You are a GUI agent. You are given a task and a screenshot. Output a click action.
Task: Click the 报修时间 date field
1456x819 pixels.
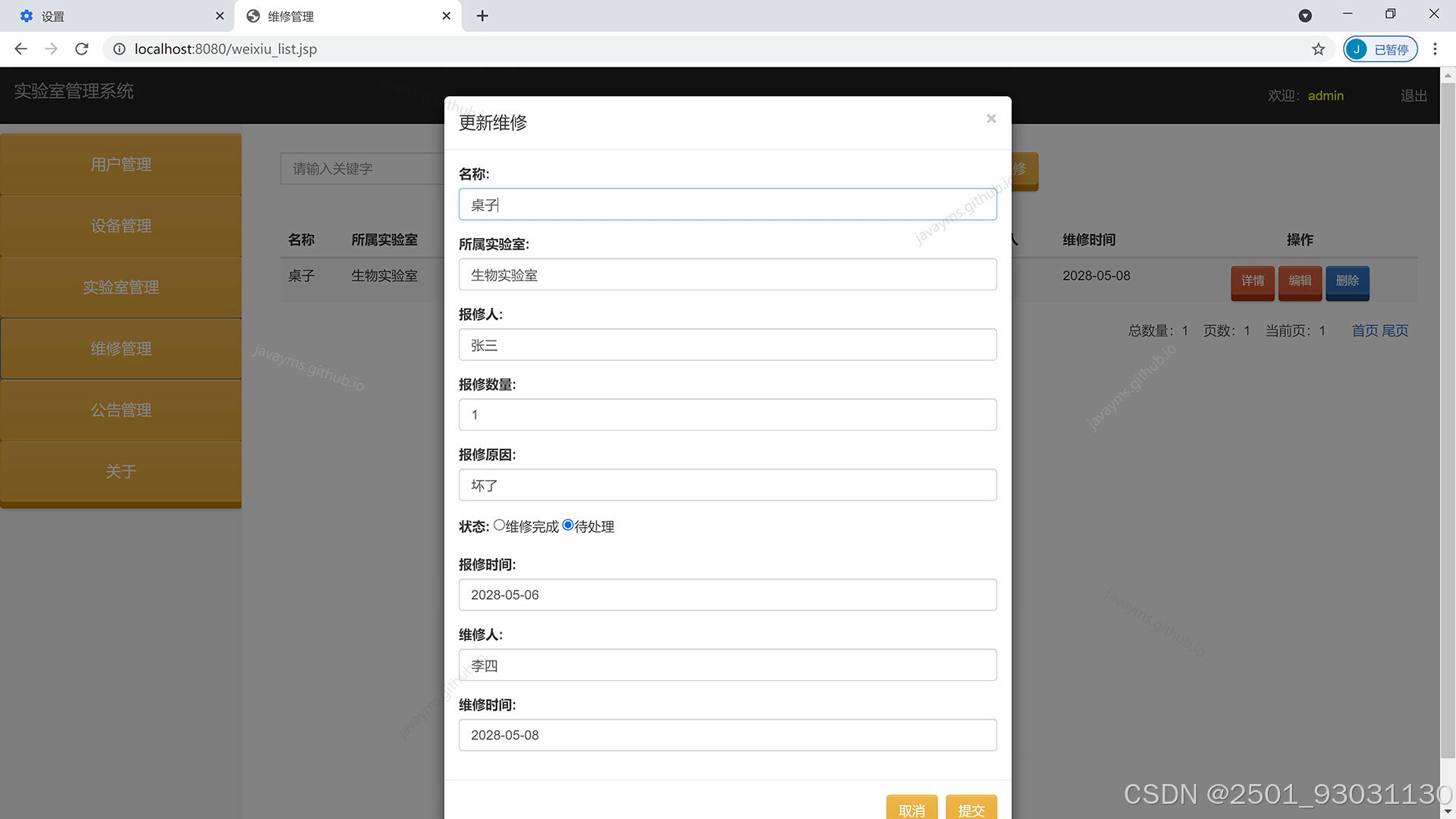click(727, 595)
